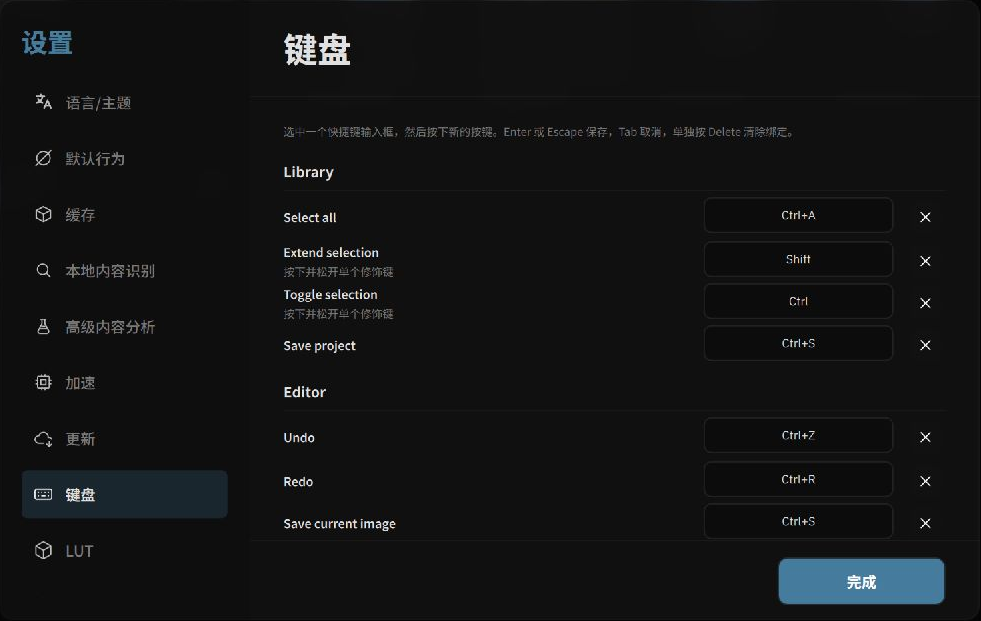Focus the Extend selection Shift shortcut field
The height and width of the screenshot is (621, 981).
click(x=798, y=259)
